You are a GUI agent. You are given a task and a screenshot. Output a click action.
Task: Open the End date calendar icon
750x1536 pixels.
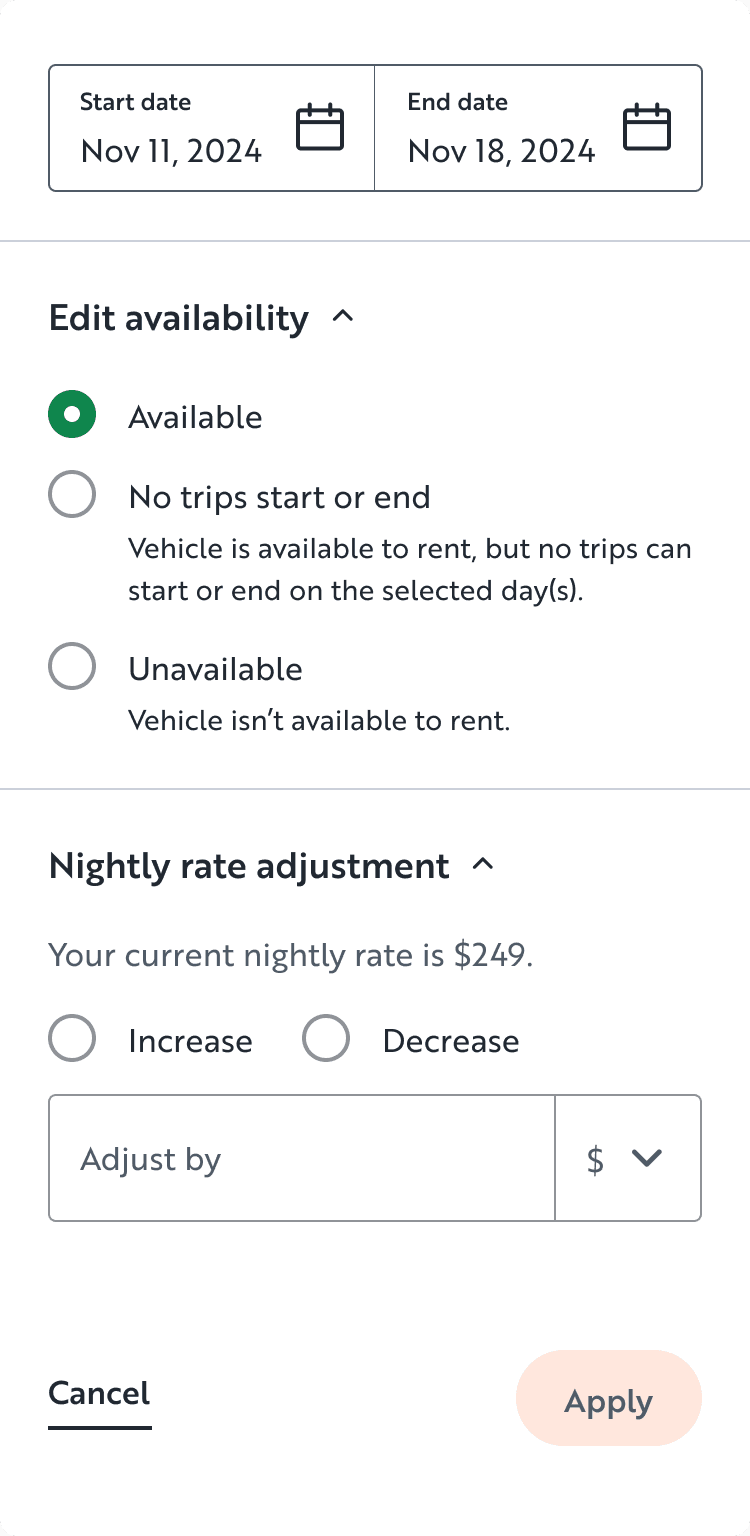point(647,128)
